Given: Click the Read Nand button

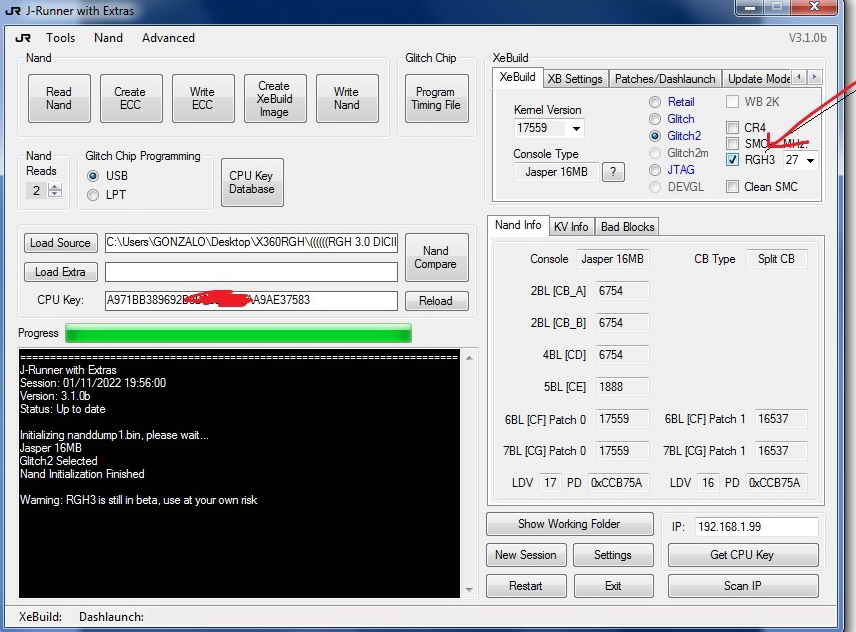Looking at the screenshot, I should (59, 98).
